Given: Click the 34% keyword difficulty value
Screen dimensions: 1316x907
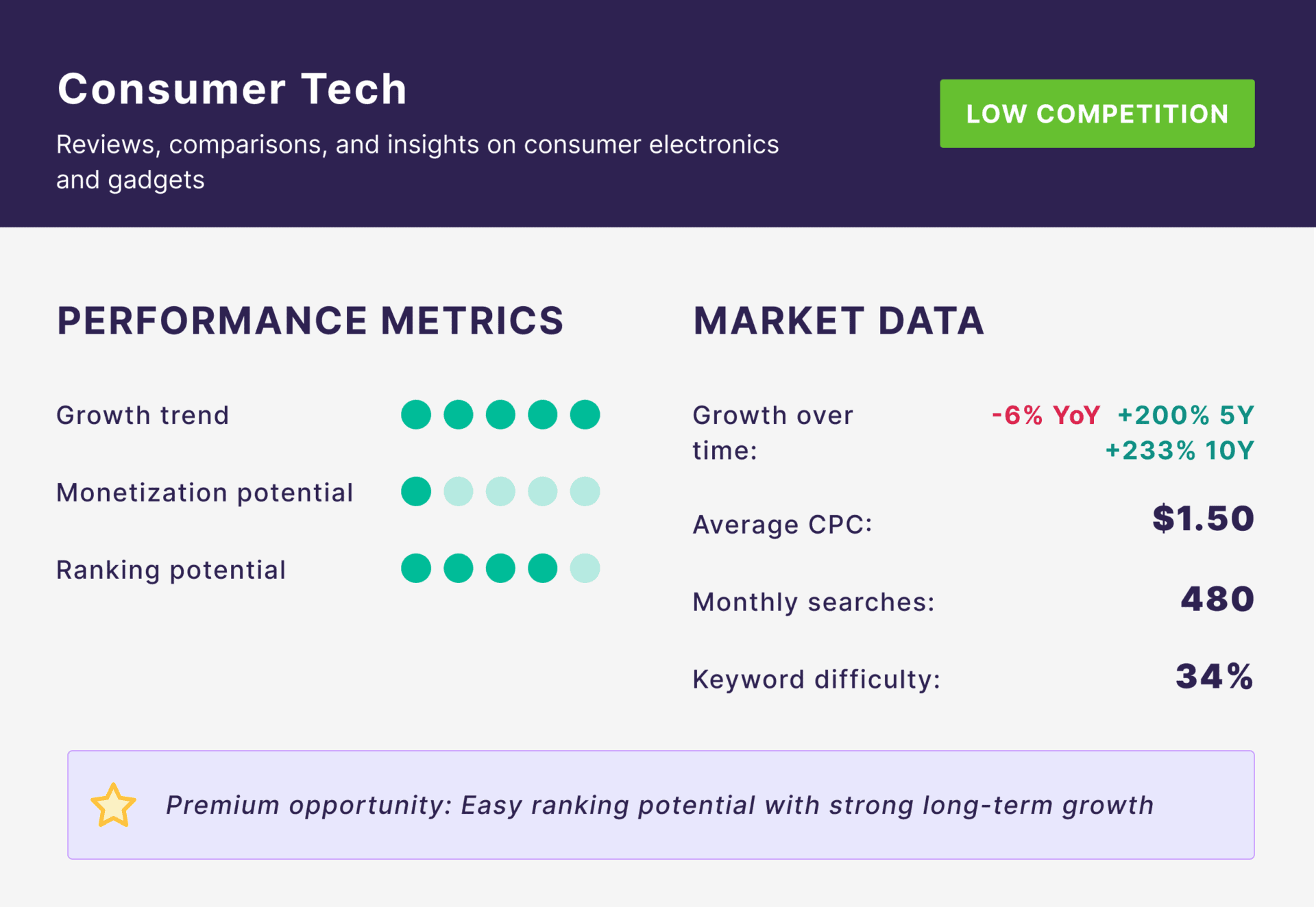Looking at the screenshot, I should pos(1215,677).
